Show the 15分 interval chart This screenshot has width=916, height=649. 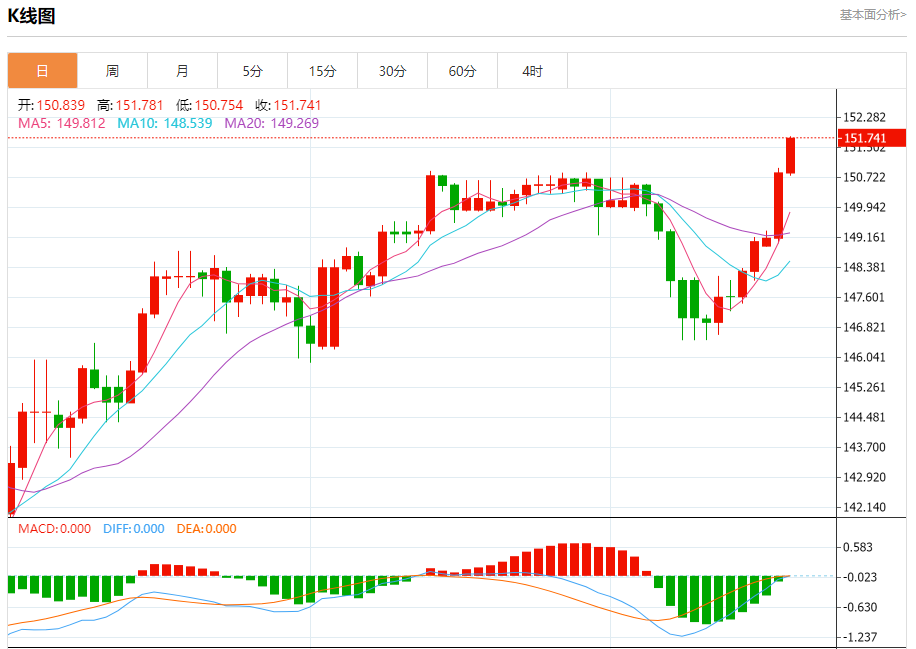click(322, 71)
